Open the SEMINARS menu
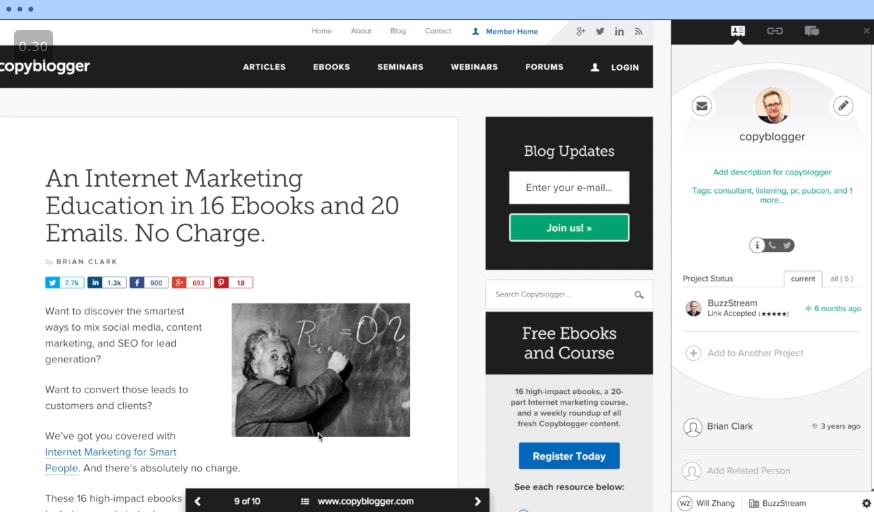This screenshot has height=512, width=874. click(x=400, y=67)
